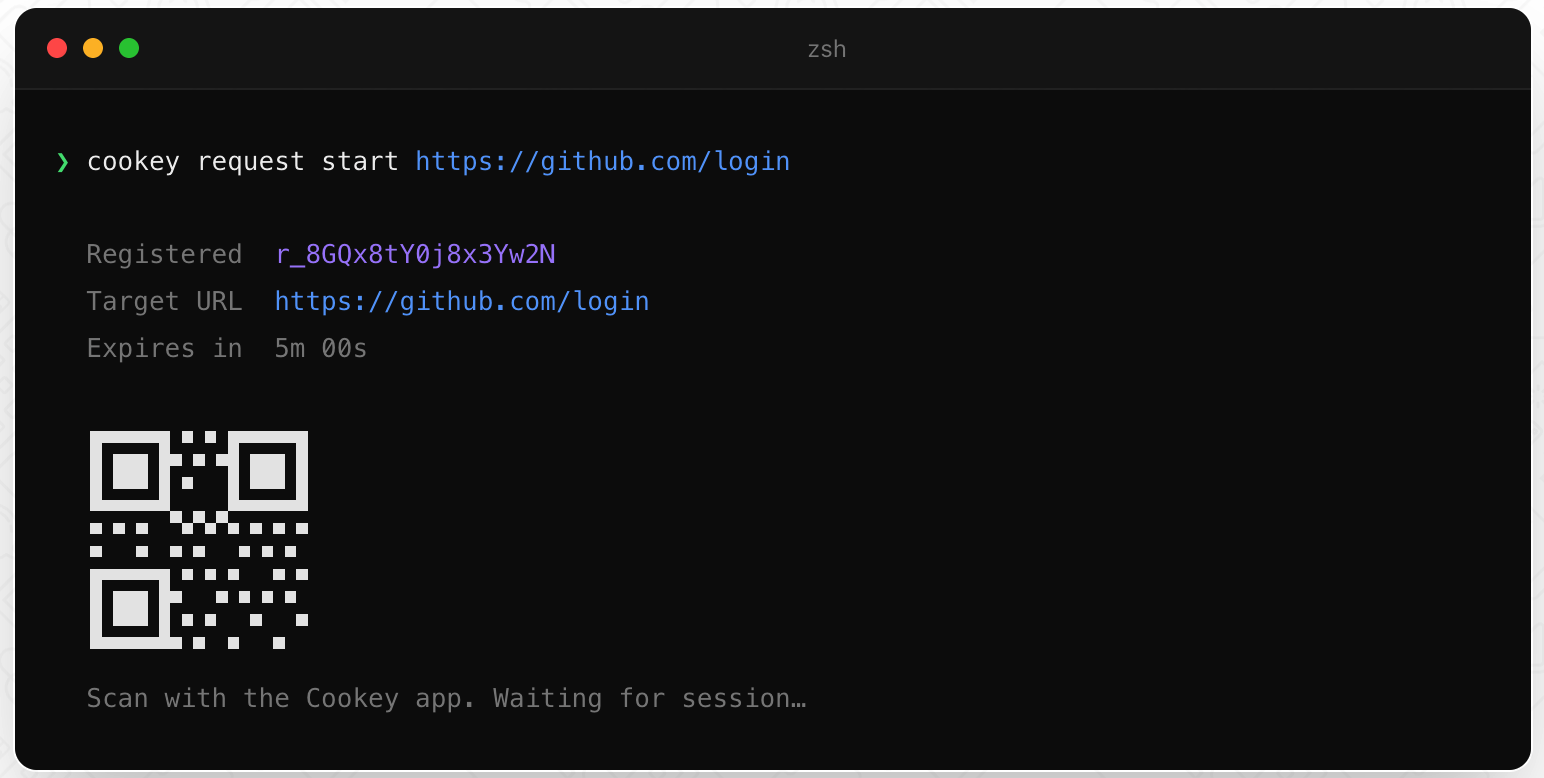Click the QR code's top-left finder square
Image resolution: width=1544 pixels, height=778 pixels.
[130, 471]
